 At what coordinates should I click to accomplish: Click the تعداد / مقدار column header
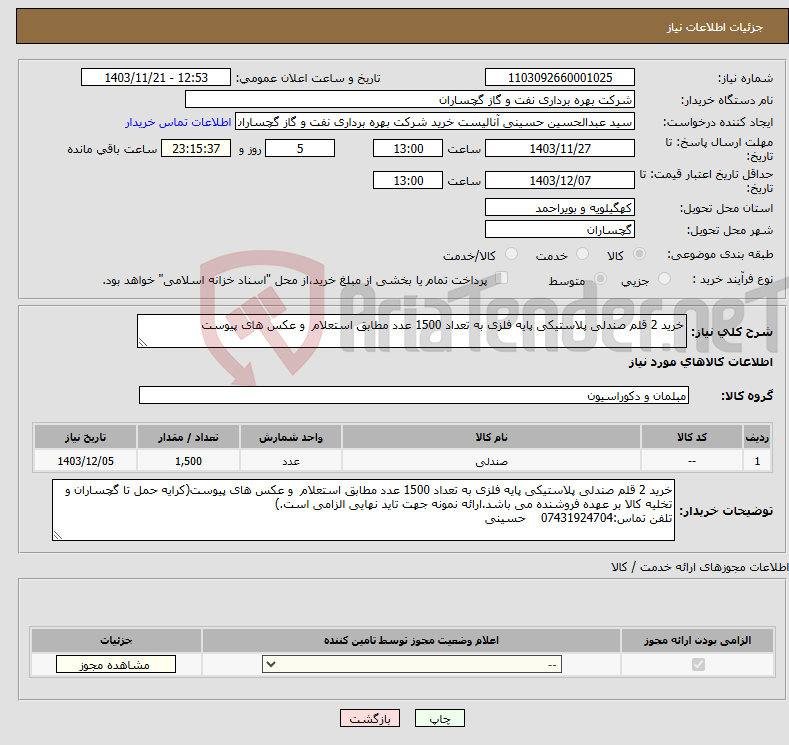coord(188,437)
